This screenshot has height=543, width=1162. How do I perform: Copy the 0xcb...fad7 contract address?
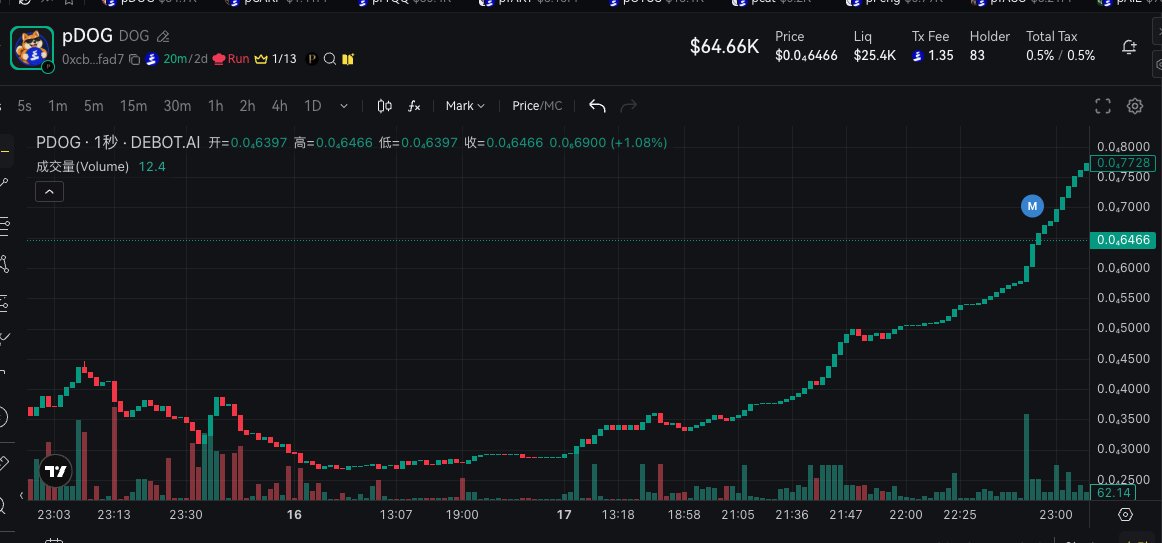coord(134,59)
